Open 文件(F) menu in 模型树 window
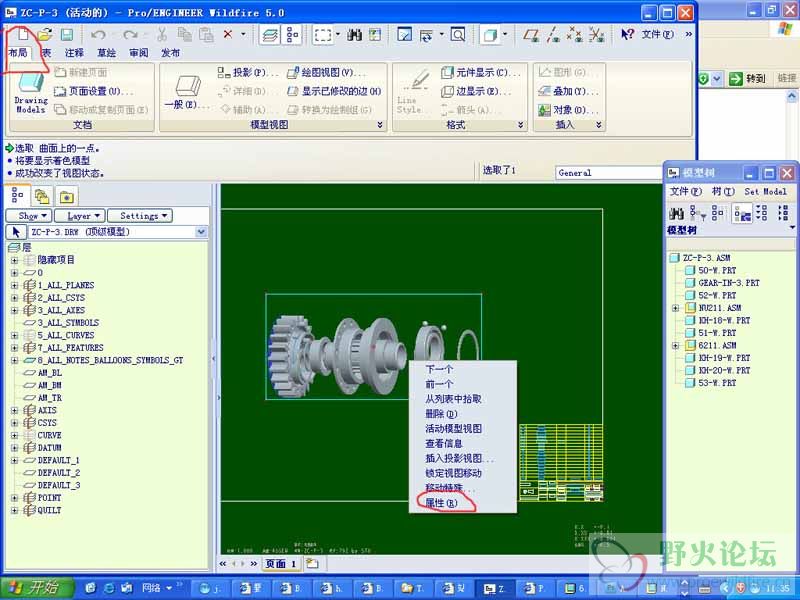800x600 pixels. (x=685, y=191)
